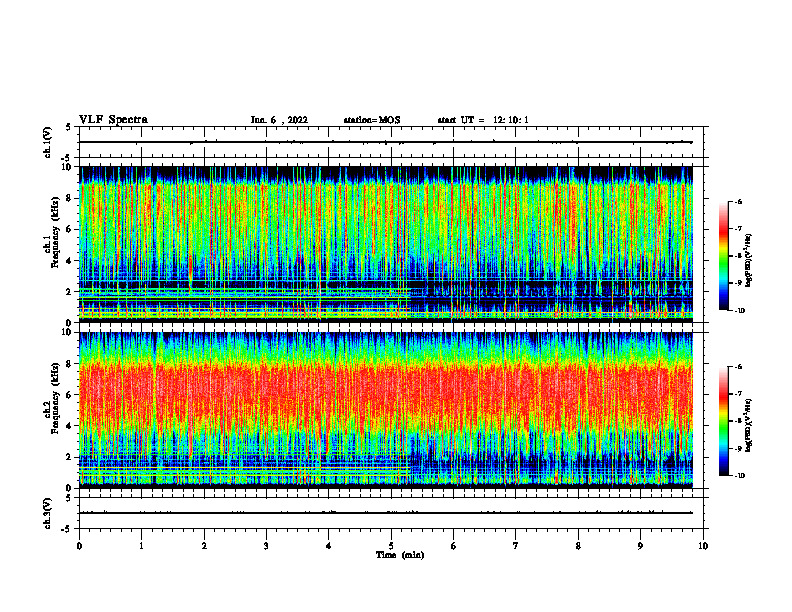Click the ch.3 voltage waveform strip
This screenshot has height=612, width=792.
click(x=393, y=513)
